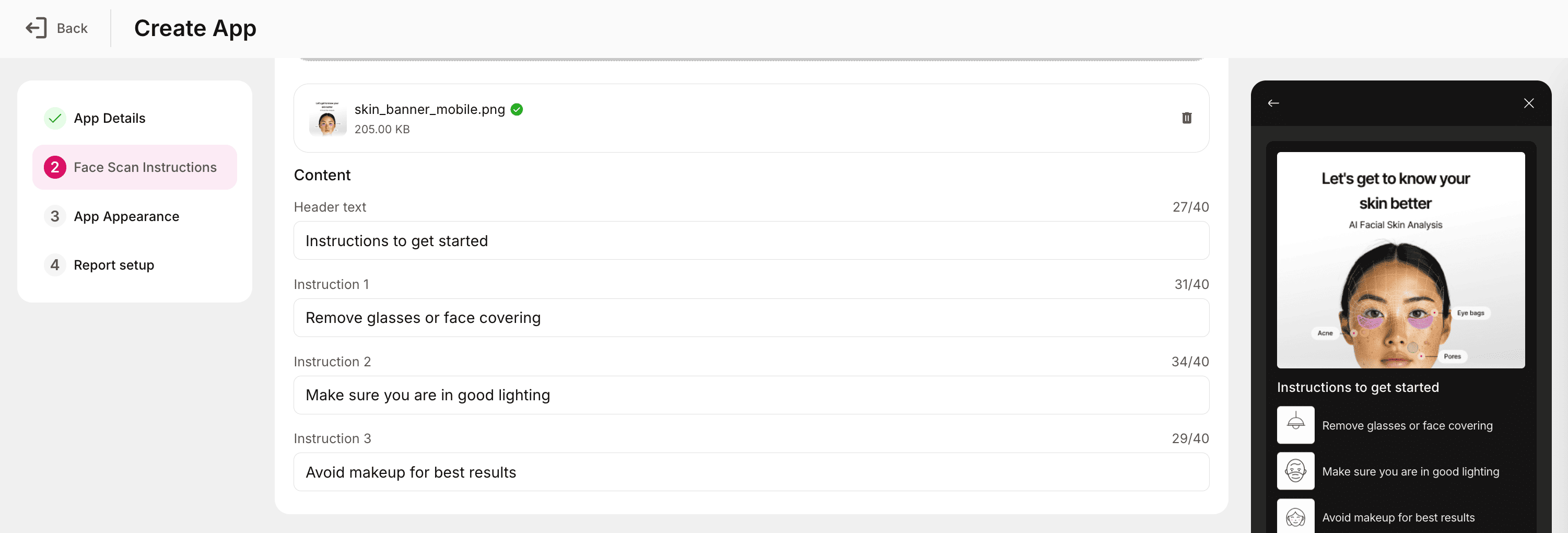Click the face mask icon in preview
Viewport: 1568px width, 533px height.
[x=1295, y=471]
